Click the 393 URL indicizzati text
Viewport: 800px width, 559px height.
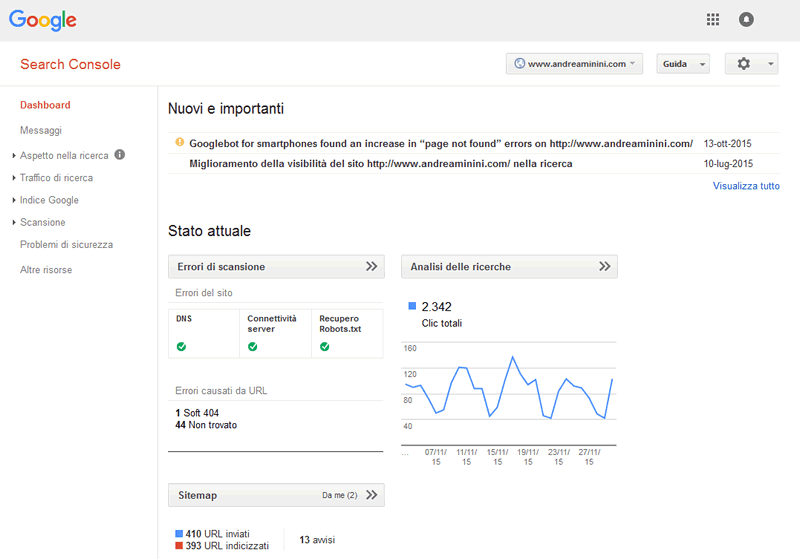[227, 546]
